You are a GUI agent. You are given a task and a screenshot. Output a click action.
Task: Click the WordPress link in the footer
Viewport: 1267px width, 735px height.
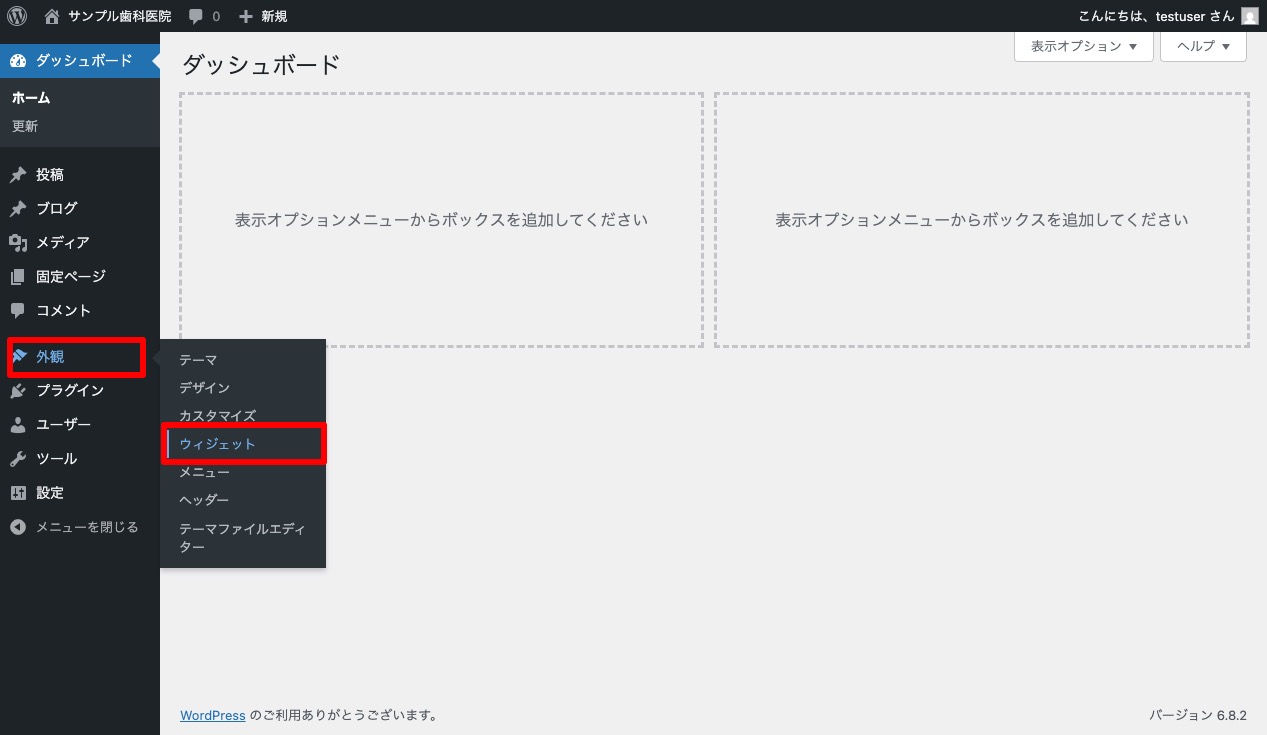212,715
